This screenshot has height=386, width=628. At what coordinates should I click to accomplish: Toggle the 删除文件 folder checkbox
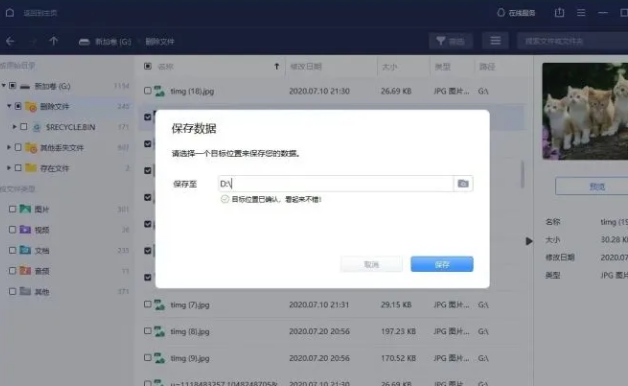(x=18, y=106)
